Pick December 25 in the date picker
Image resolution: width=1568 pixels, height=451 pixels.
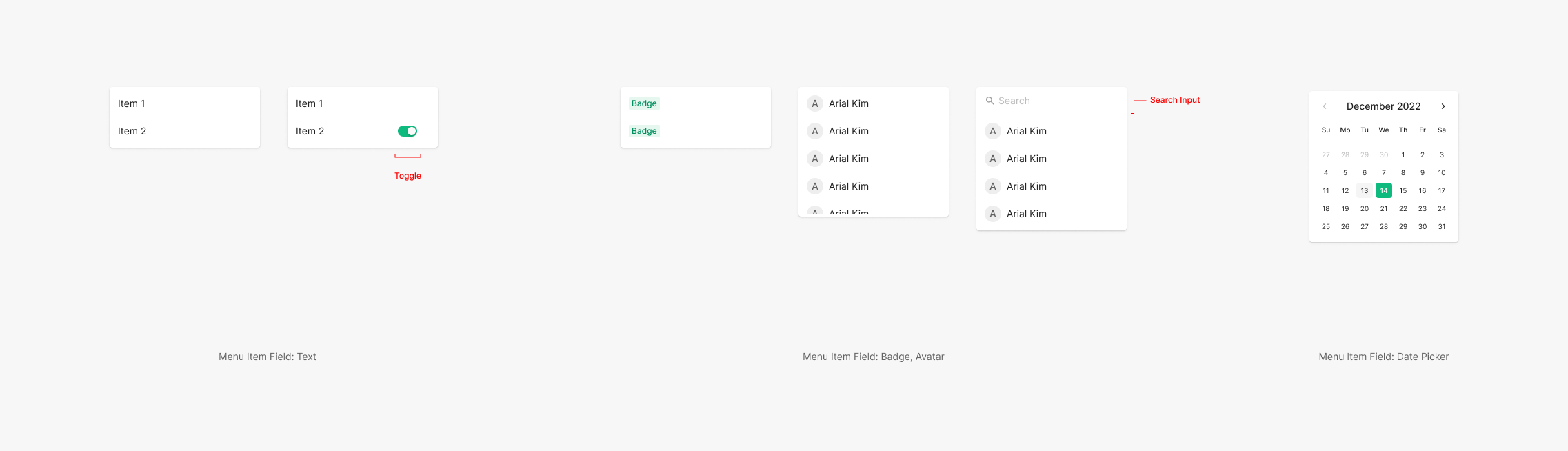1325,226
